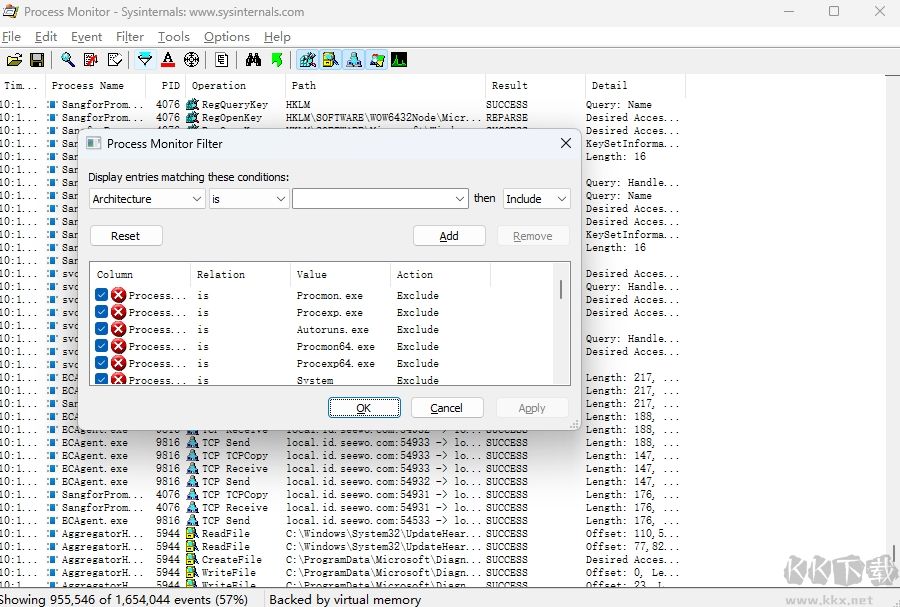Toggle the Show Registry Activity icon
The image size is (900, 607).
308,60
